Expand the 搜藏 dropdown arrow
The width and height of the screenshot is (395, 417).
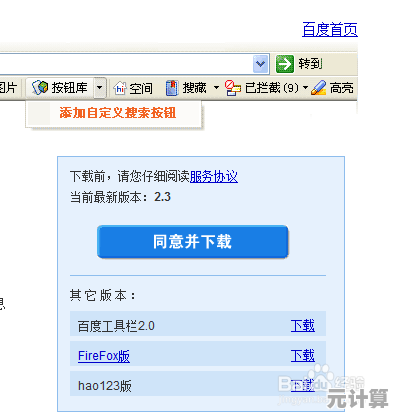(x=216, y=88)
